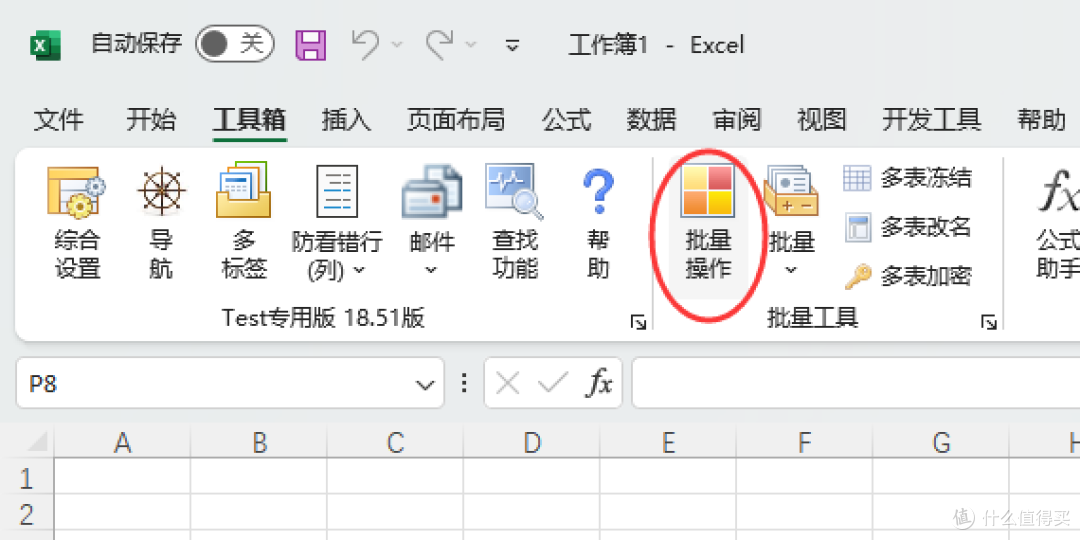Cancel entry with the X button
1080x540 pixels.
508,383
